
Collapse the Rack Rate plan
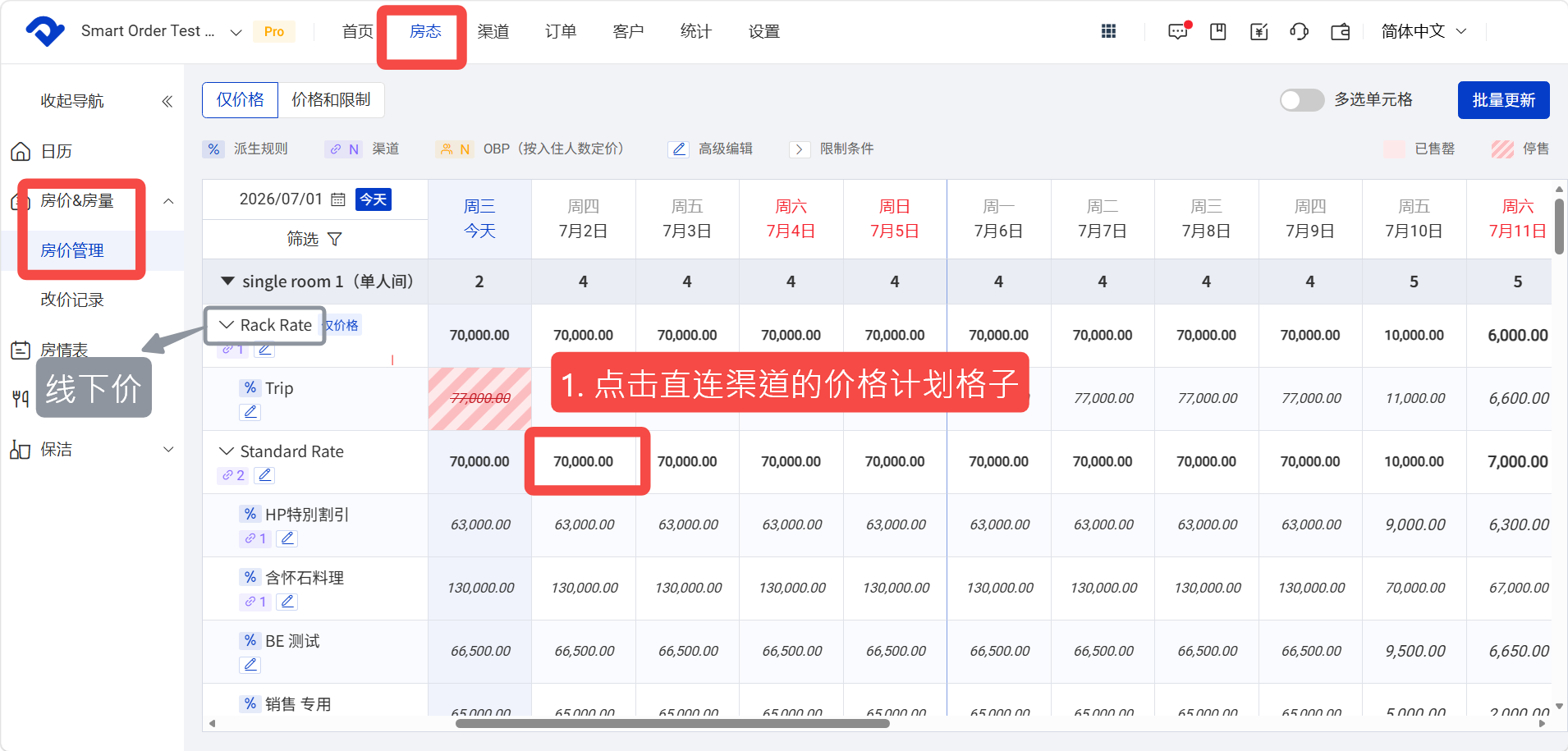pyautogui.click(x=226, y=325)
